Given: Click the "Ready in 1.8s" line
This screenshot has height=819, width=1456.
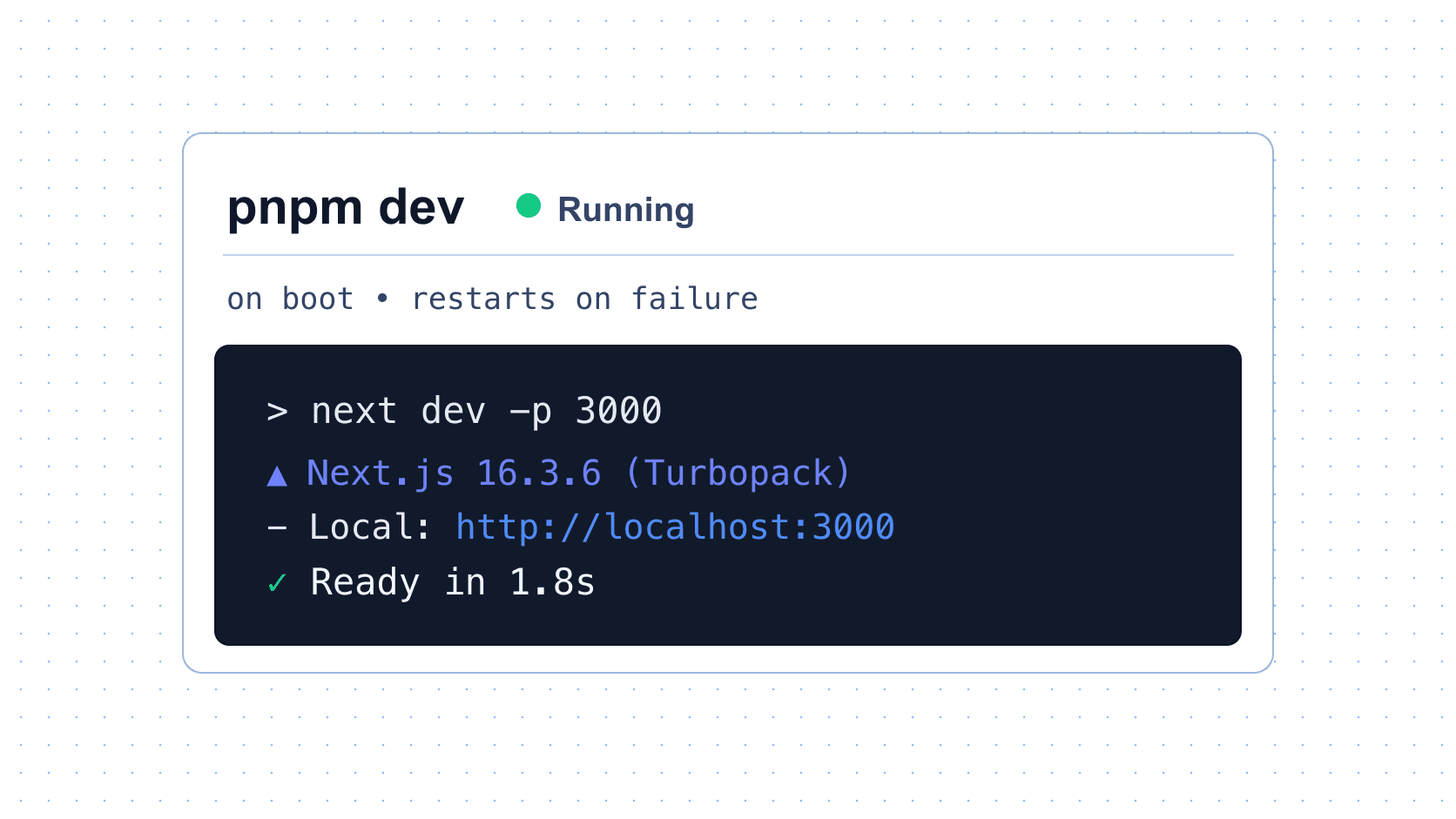Looking at the screenshot, I should 453,582.
